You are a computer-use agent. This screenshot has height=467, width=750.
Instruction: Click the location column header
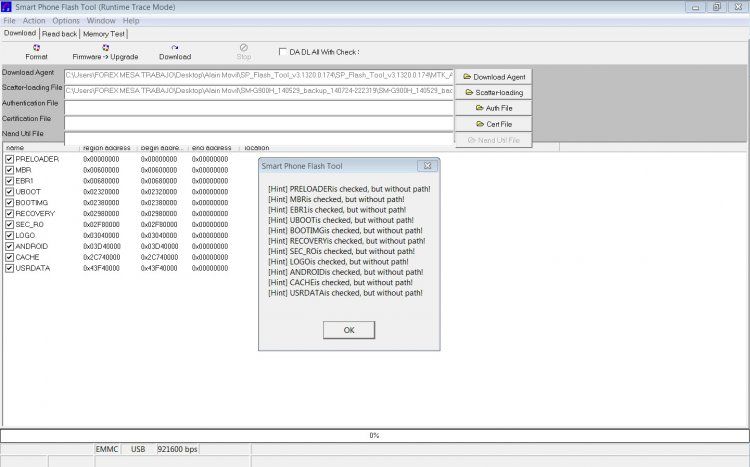[399, 148]
